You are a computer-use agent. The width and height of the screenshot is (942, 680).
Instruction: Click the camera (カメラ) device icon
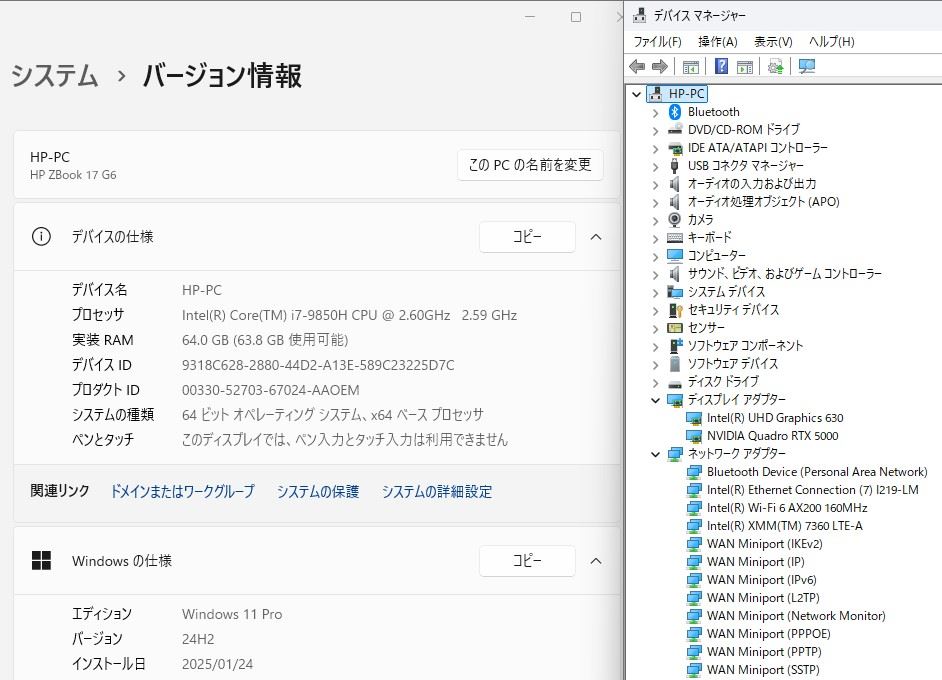[675, 220]
